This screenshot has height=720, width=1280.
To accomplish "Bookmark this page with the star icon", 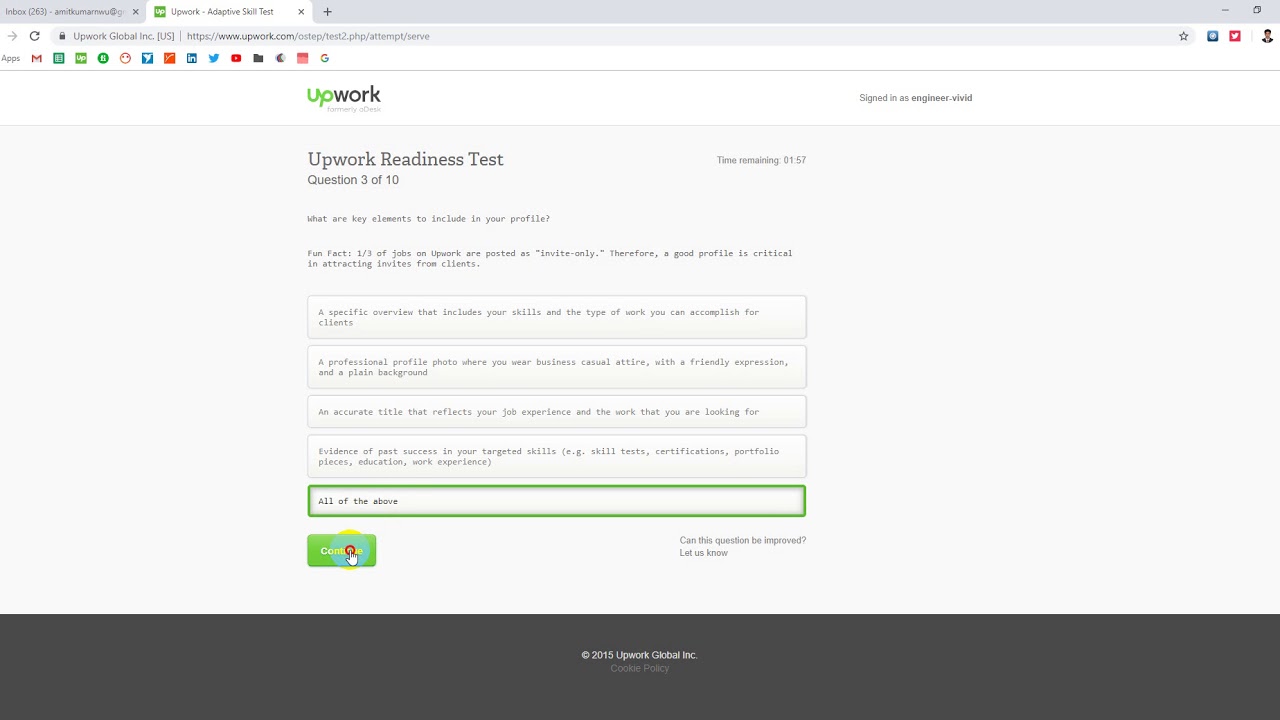I will (1184, 36).
